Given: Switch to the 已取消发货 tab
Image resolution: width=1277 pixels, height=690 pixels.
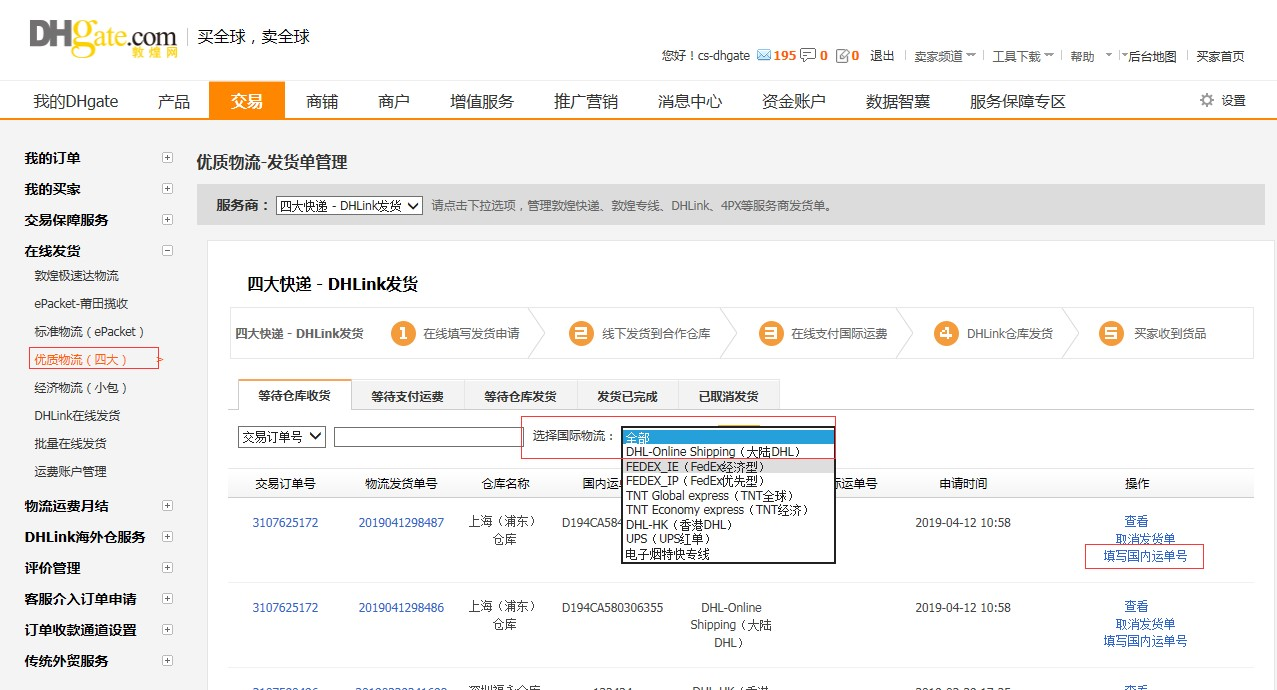Looking at the screenshot, I should click(728, 396).
